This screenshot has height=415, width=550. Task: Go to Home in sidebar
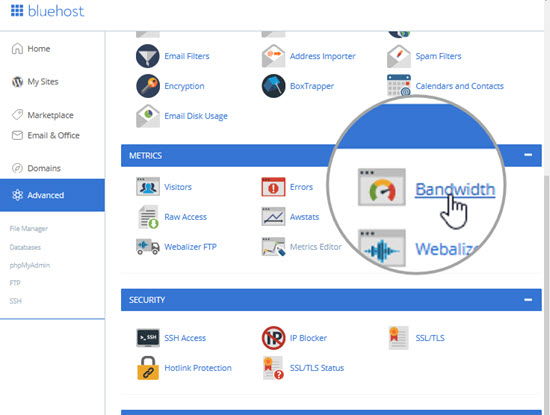point(31,48)
